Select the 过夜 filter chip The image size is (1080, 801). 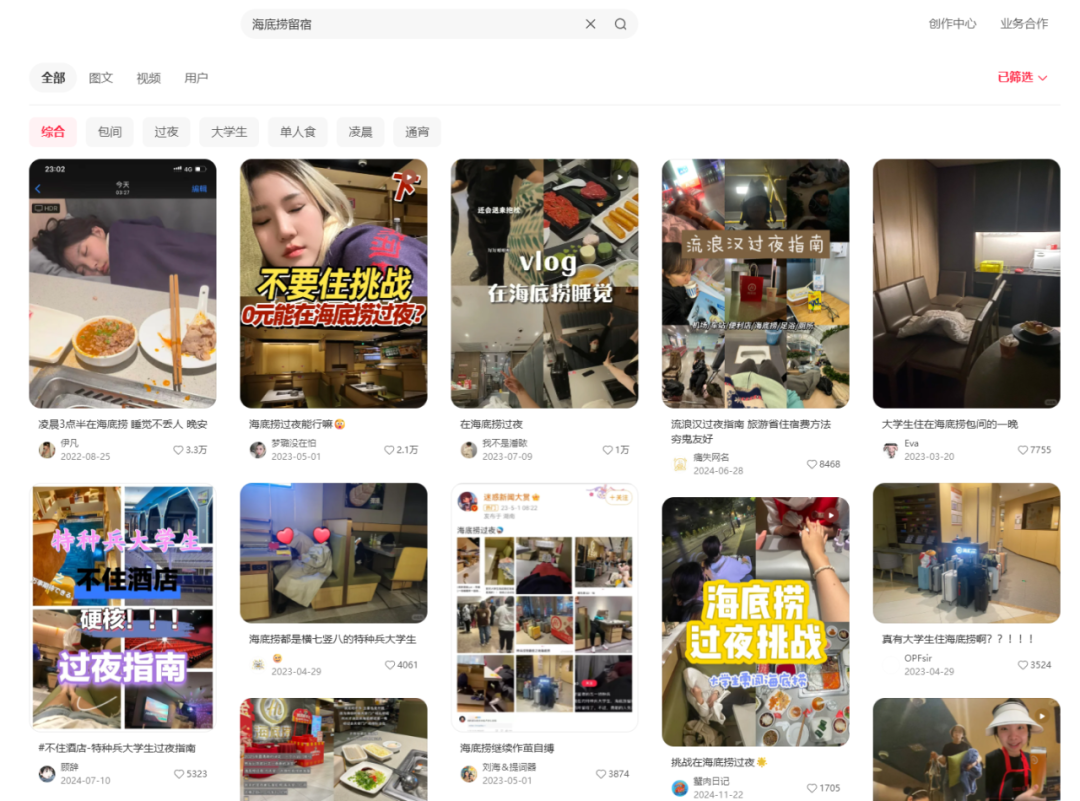pyautogui.click(x=166, y=132)
